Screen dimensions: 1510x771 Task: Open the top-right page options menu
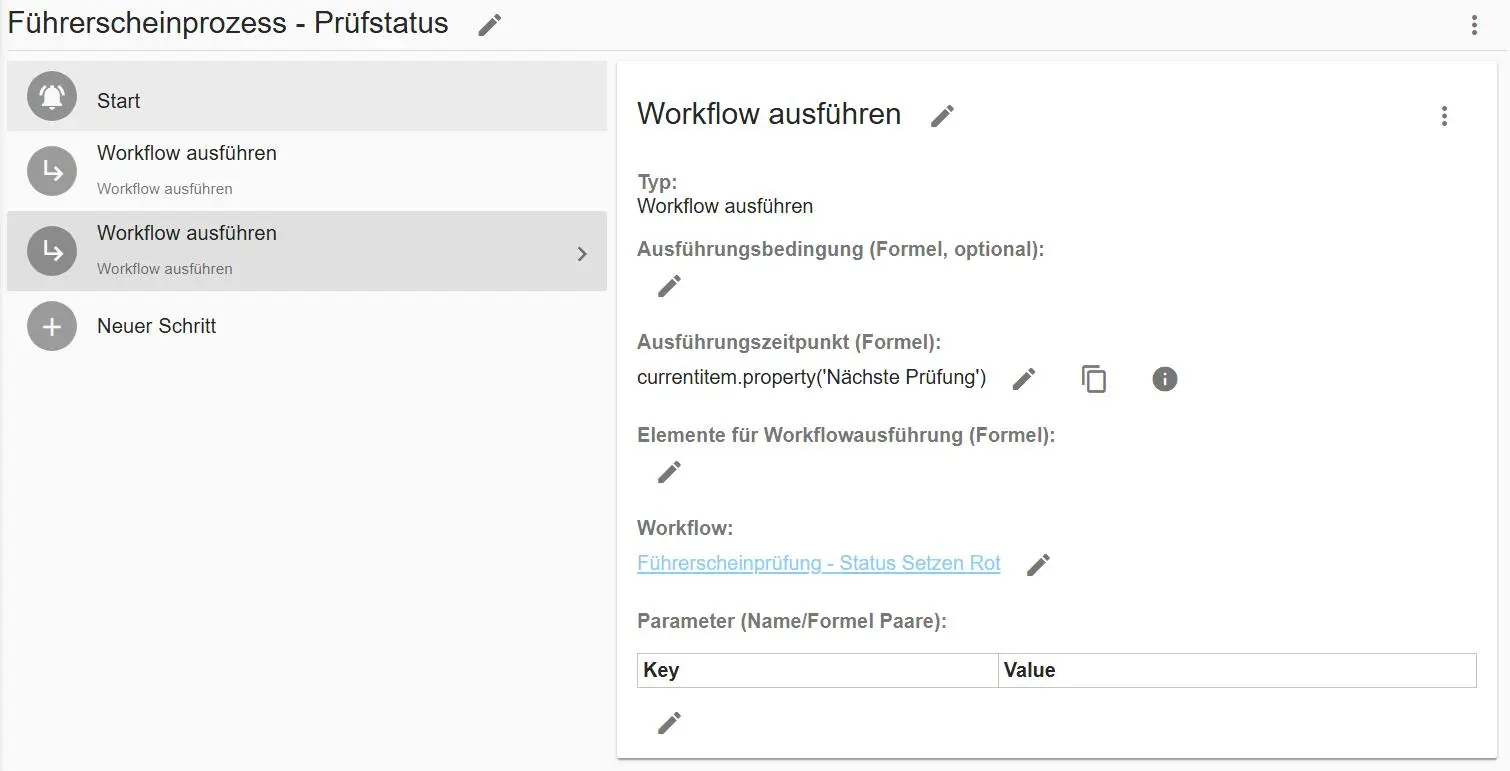point(1473,25)
